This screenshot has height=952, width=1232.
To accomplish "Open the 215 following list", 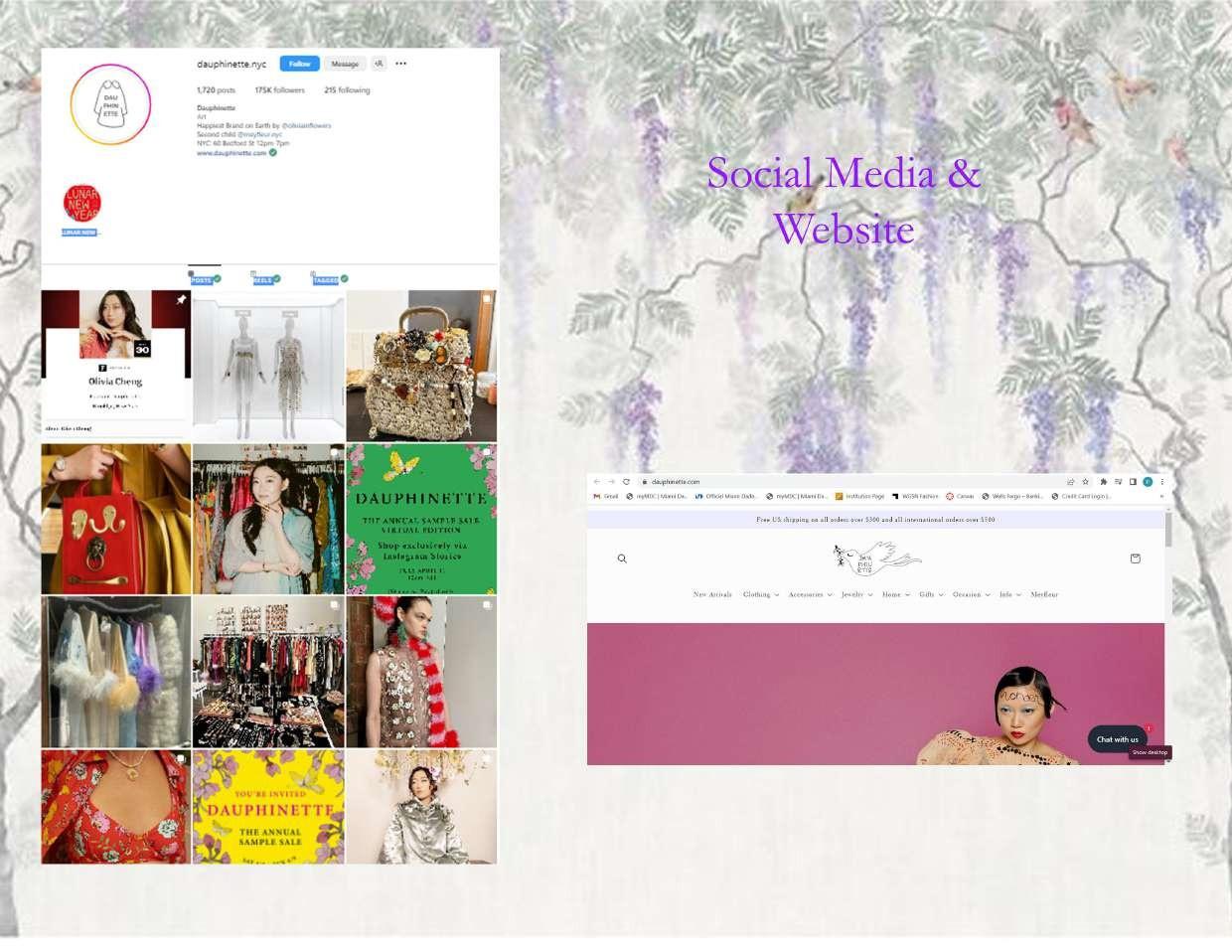I will click(x=347, y=90).
